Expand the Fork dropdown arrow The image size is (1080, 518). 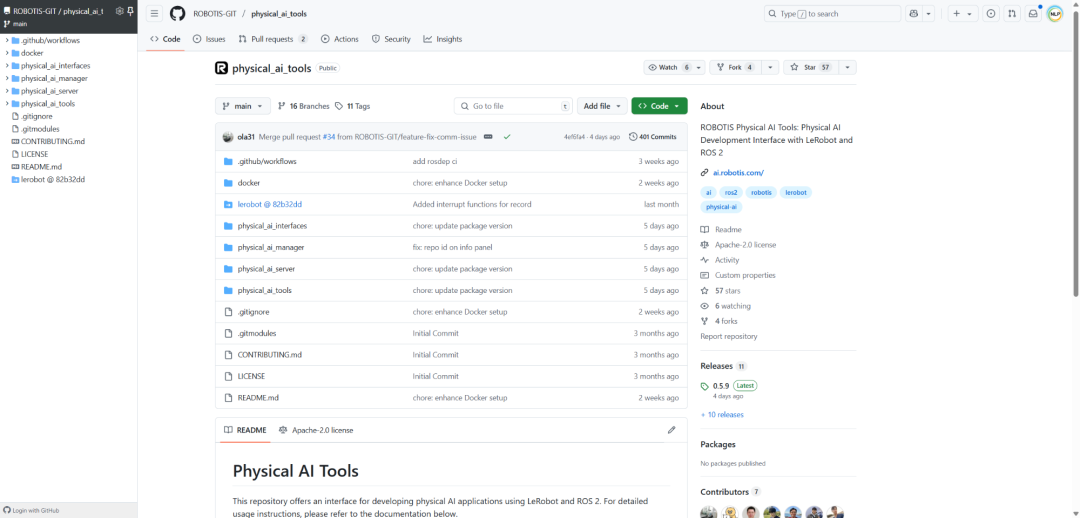click(770, 68)
